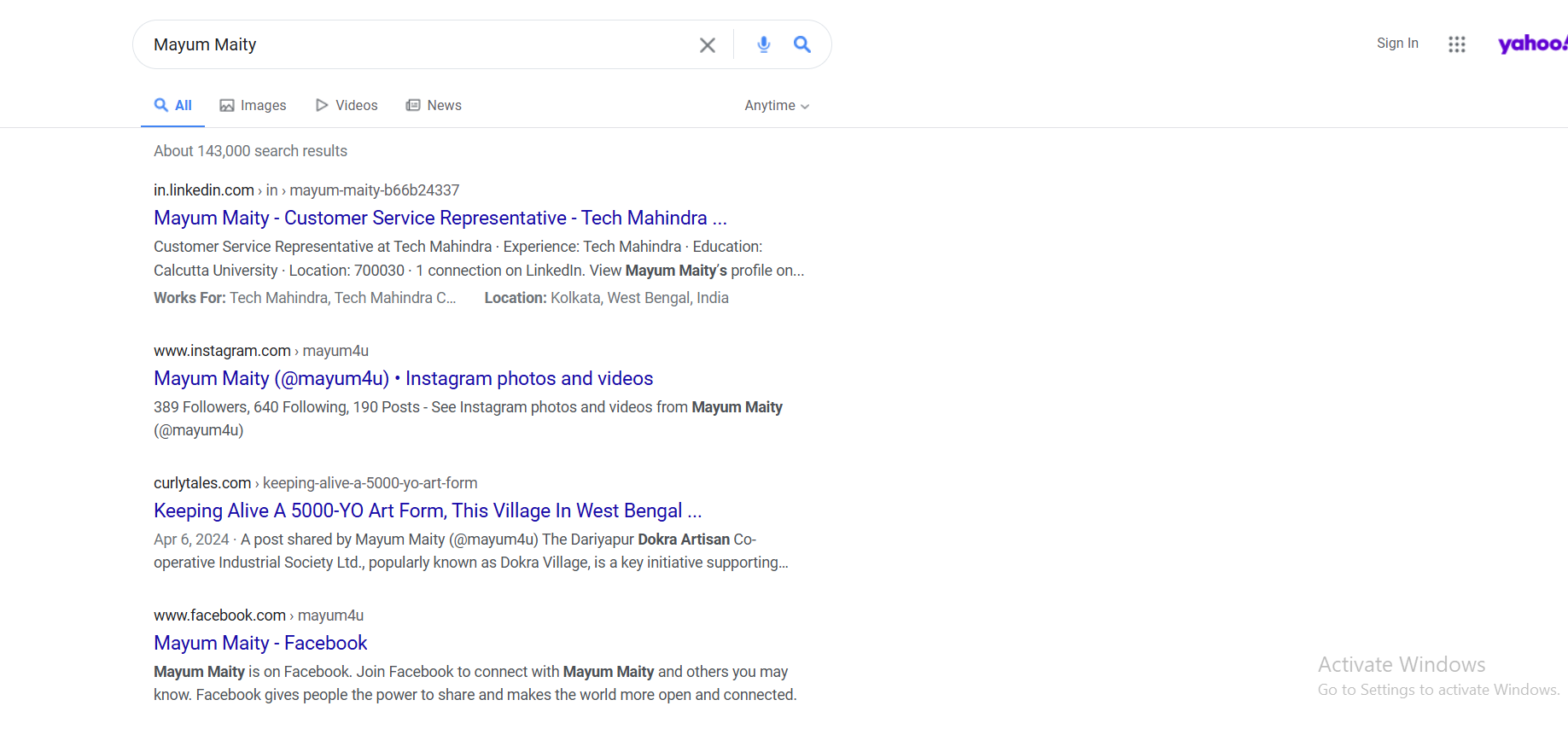Select the All results tab
The width and height of the screenshot is (1568, 735).
[172, 106]
